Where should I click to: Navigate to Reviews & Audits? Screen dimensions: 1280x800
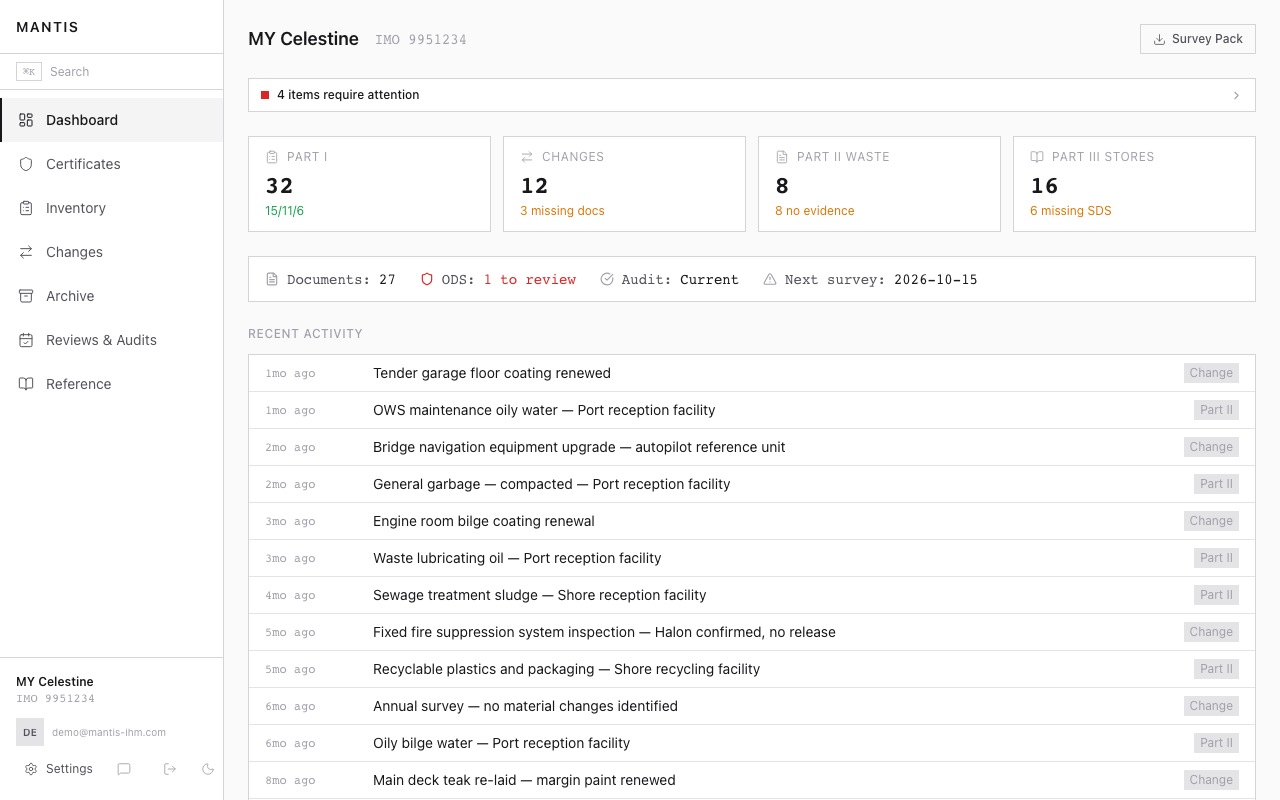click(101, 340)
